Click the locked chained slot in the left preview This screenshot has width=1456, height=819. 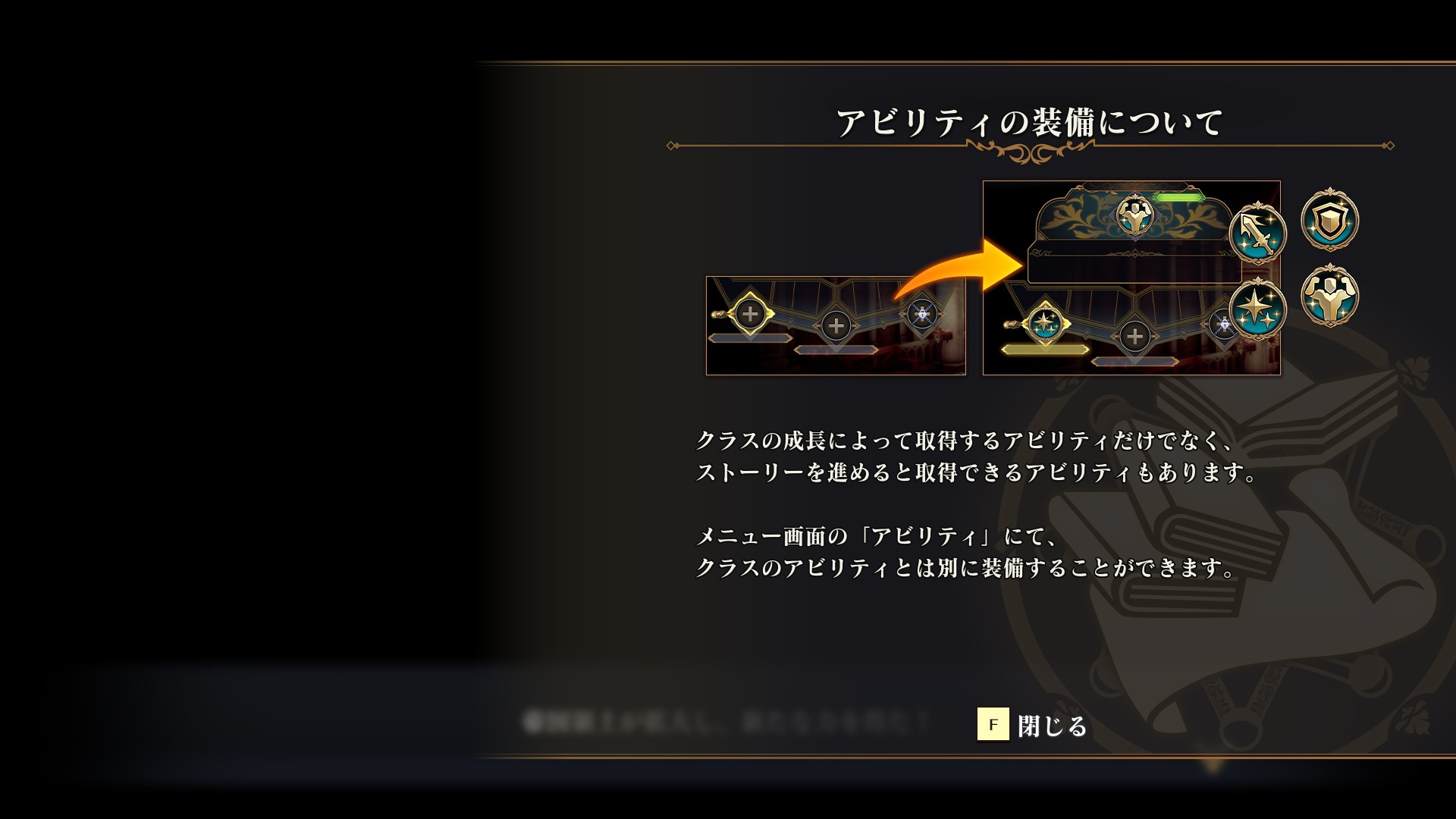(921, 313)
